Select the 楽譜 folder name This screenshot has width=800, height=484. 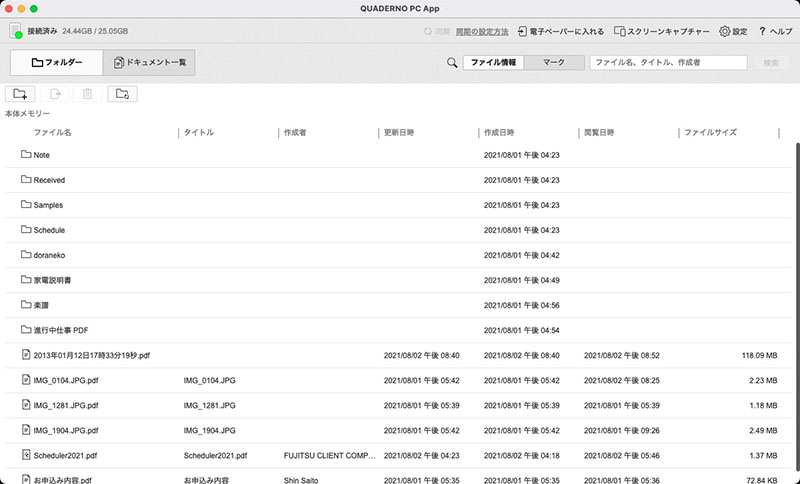click(x=41, y=305)
